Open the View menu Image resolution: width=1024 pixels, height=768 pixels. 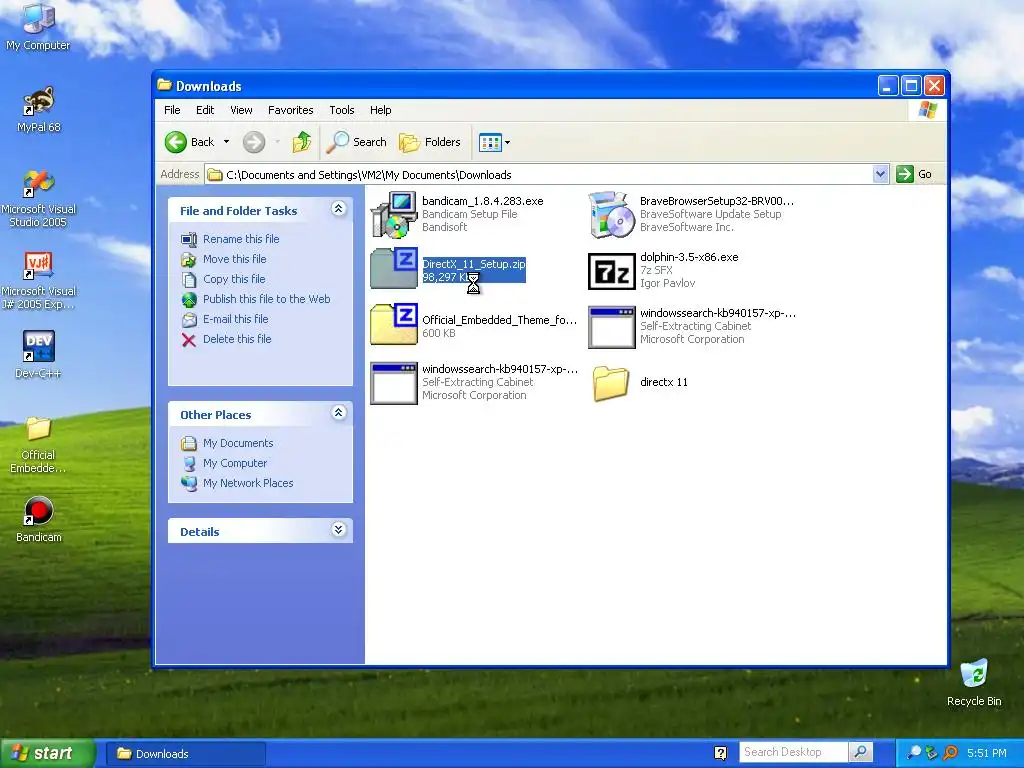point(241,110)
